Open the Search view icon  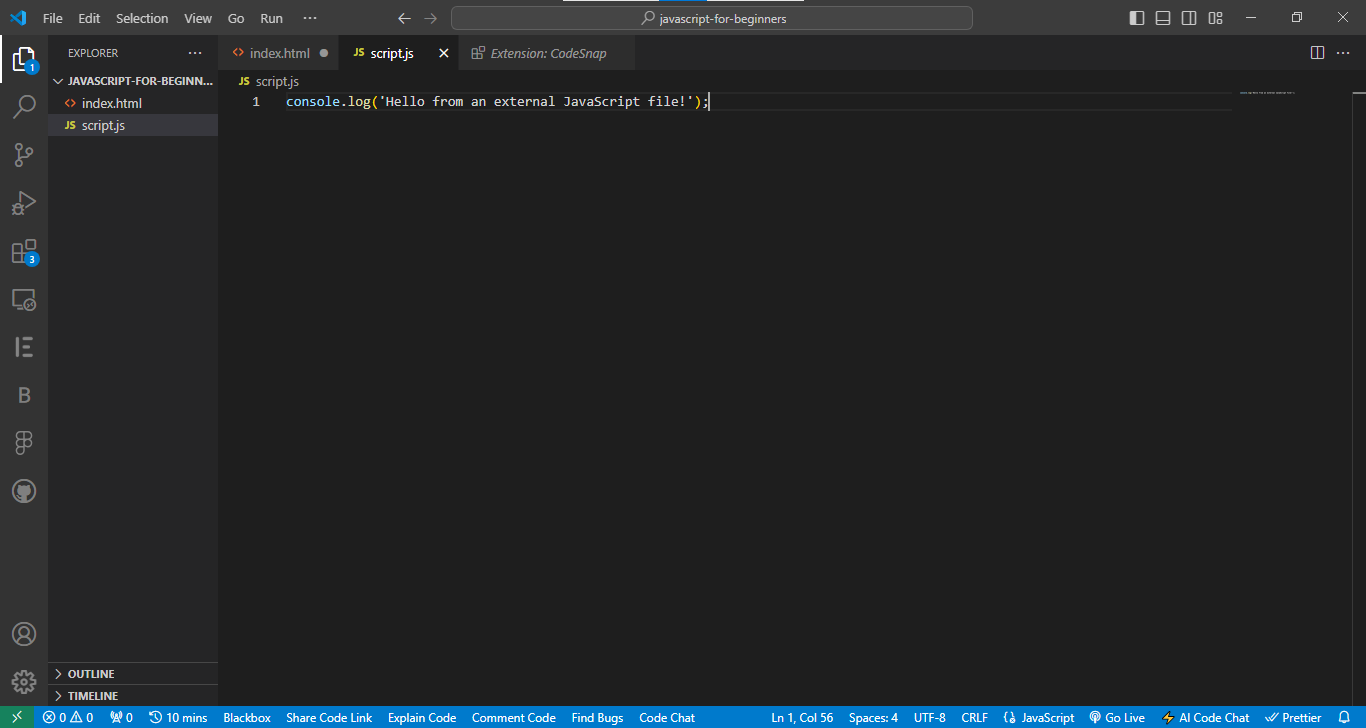[24, 107]
